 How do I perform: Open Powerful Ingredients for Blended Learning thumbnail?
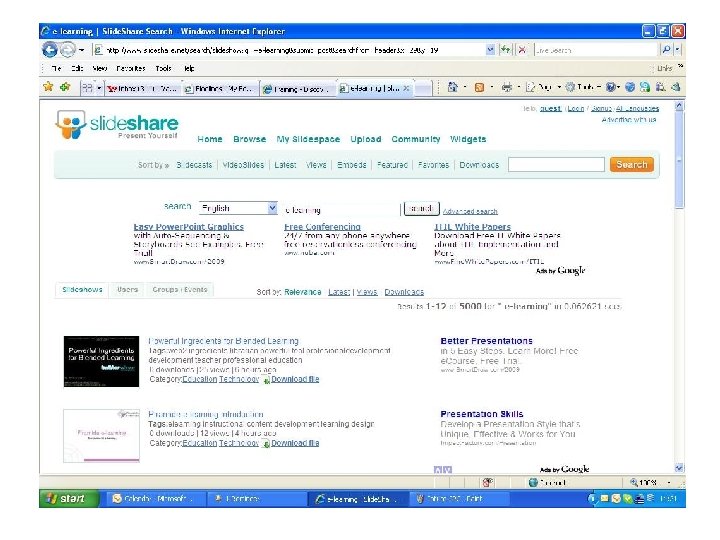tap(101, 361)
